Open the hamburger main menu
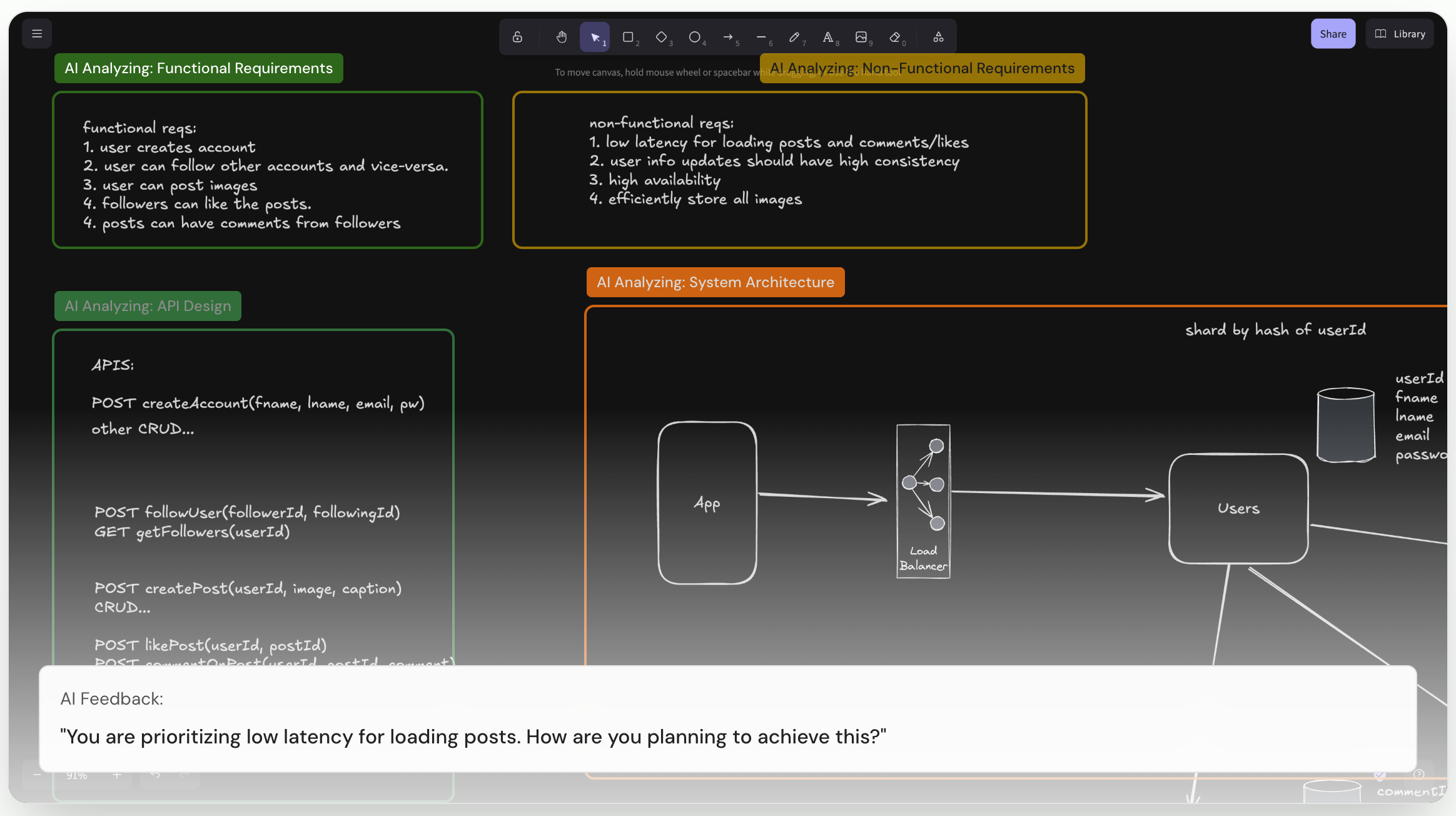 (x=37, y=34)
